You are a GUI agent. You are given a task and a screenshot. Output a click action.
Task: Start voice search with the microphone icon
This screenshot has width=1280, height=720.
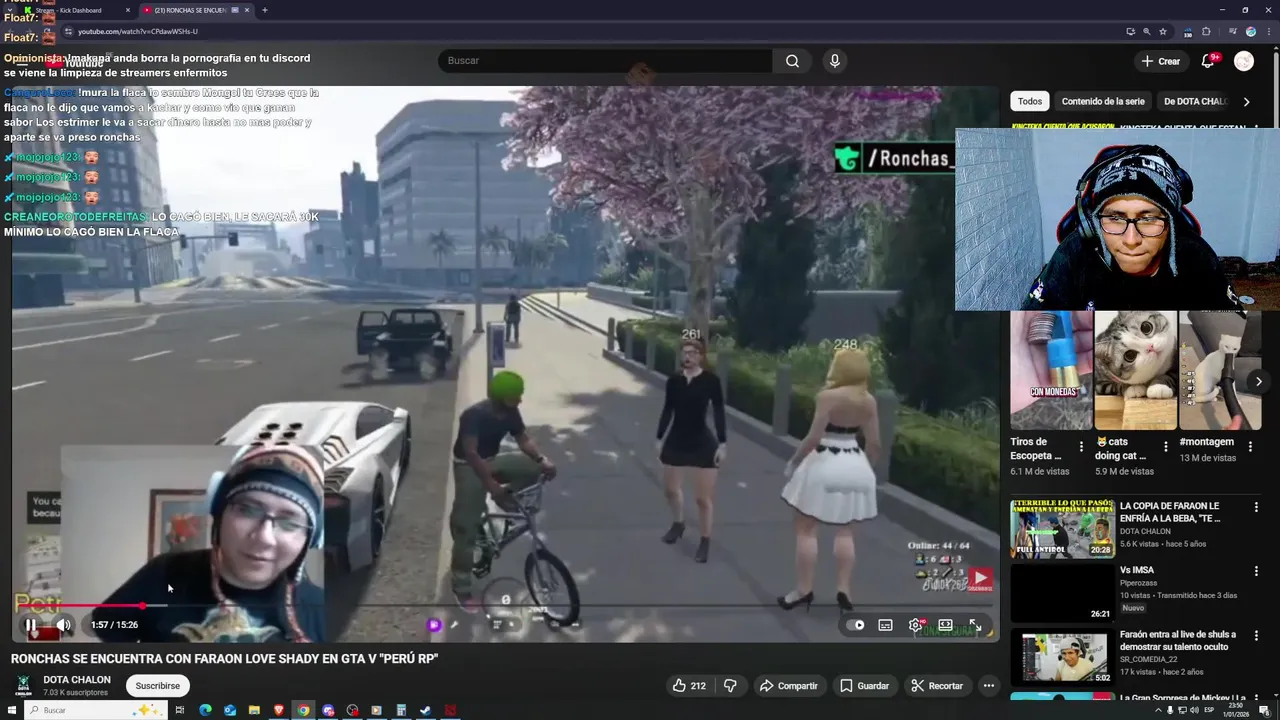click(x=835, y=61)
